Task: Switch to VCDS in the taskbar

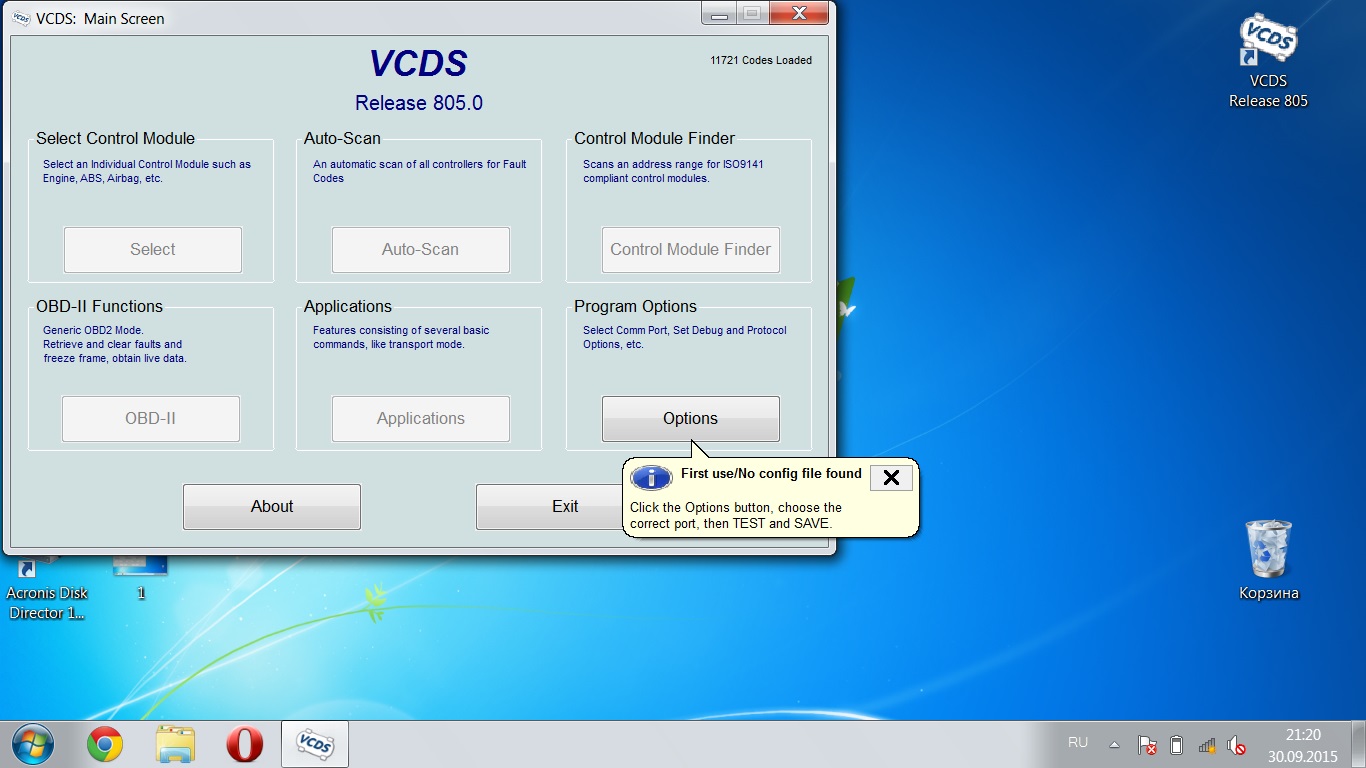Action: tap(315, 744)
